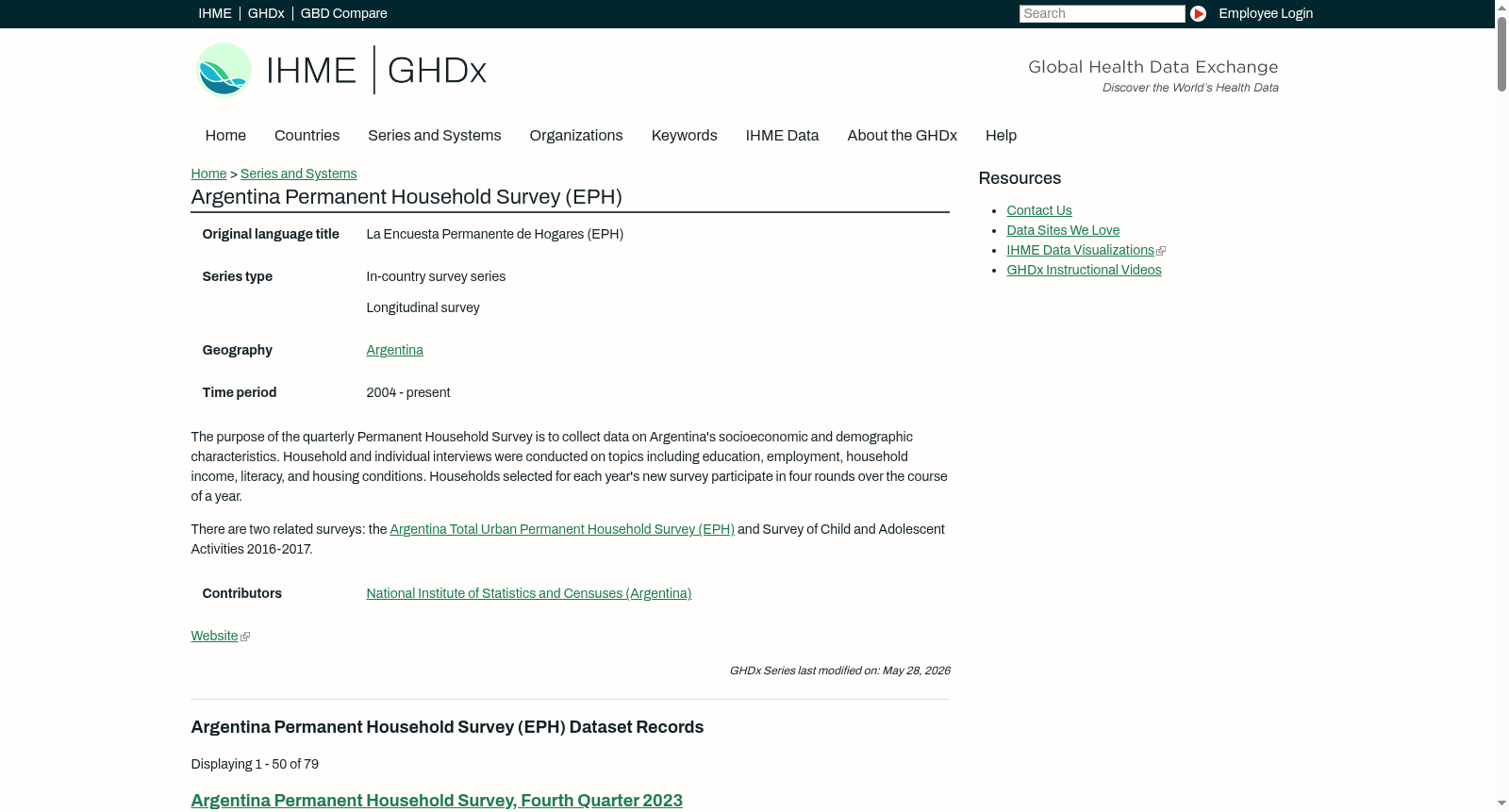
Task: Open the IHME Data menu
Action: pos(782,136)
